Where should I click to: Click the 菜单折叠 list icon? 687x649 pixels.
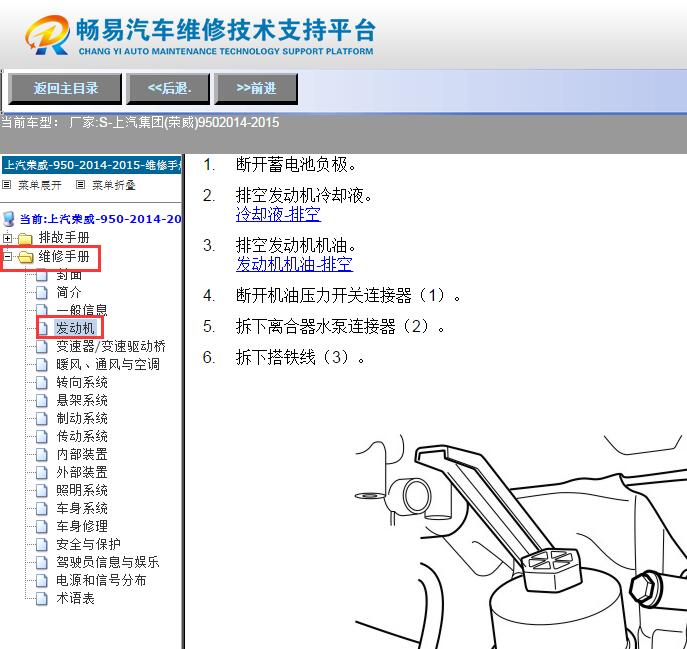(80, 184)
